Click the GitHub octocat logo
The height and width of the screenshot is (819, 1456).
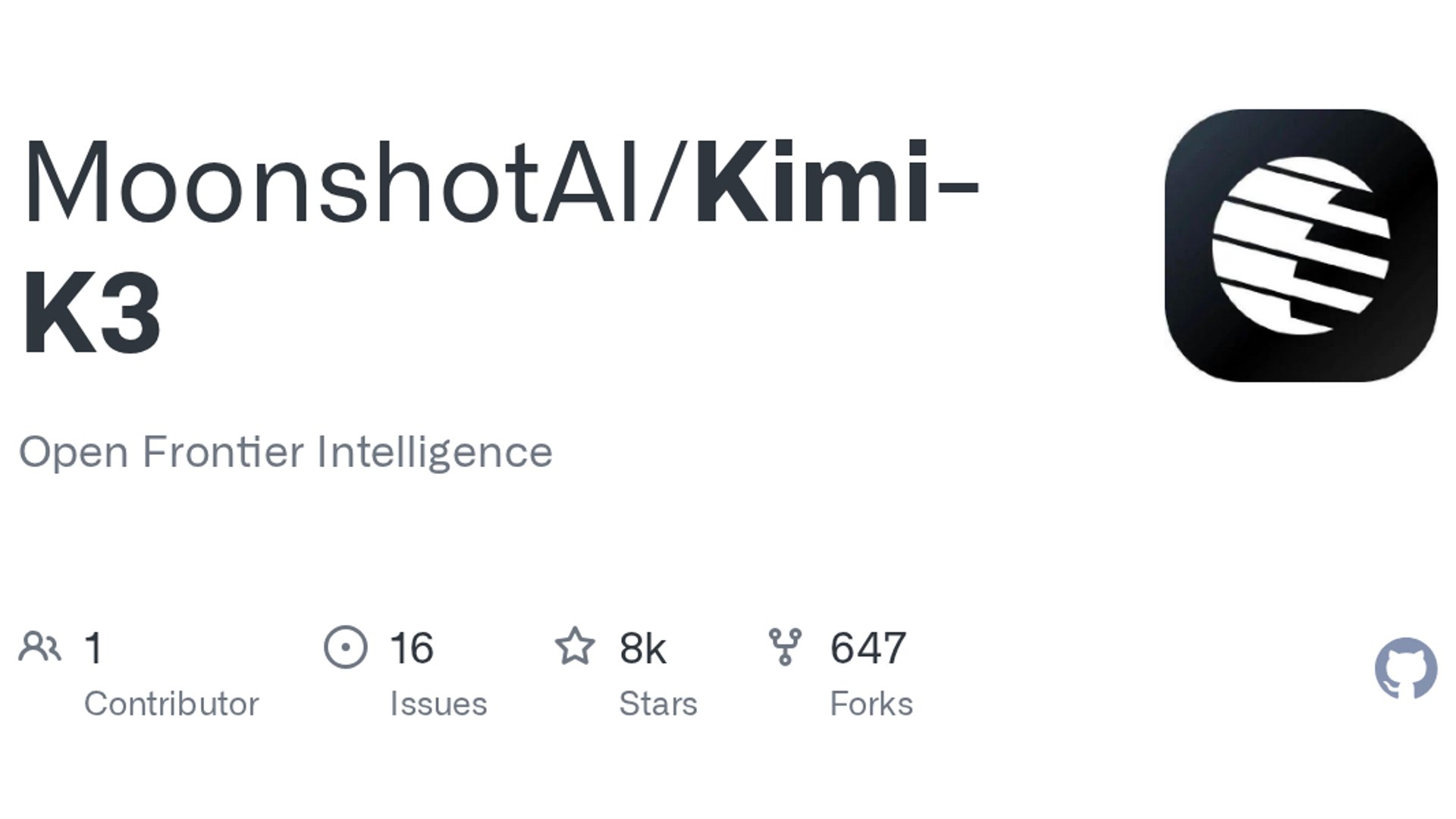pos(1406,668)
